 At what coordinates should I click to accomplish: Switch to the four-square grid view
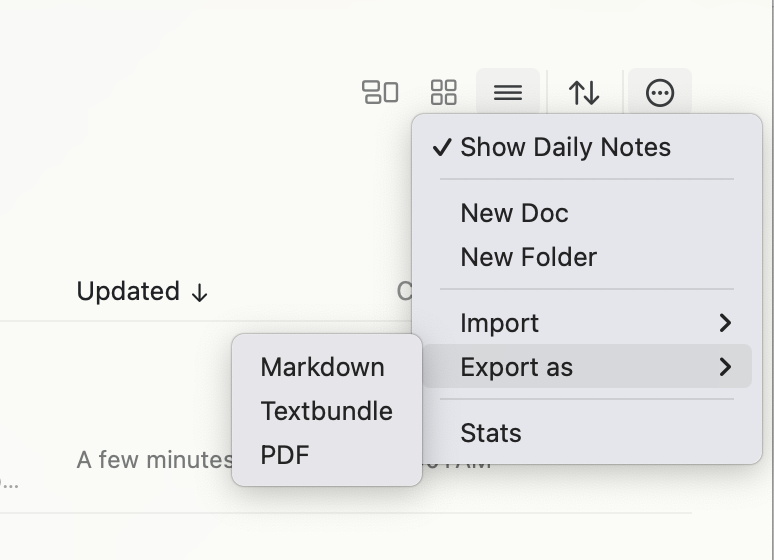click(x=443, y=93)
